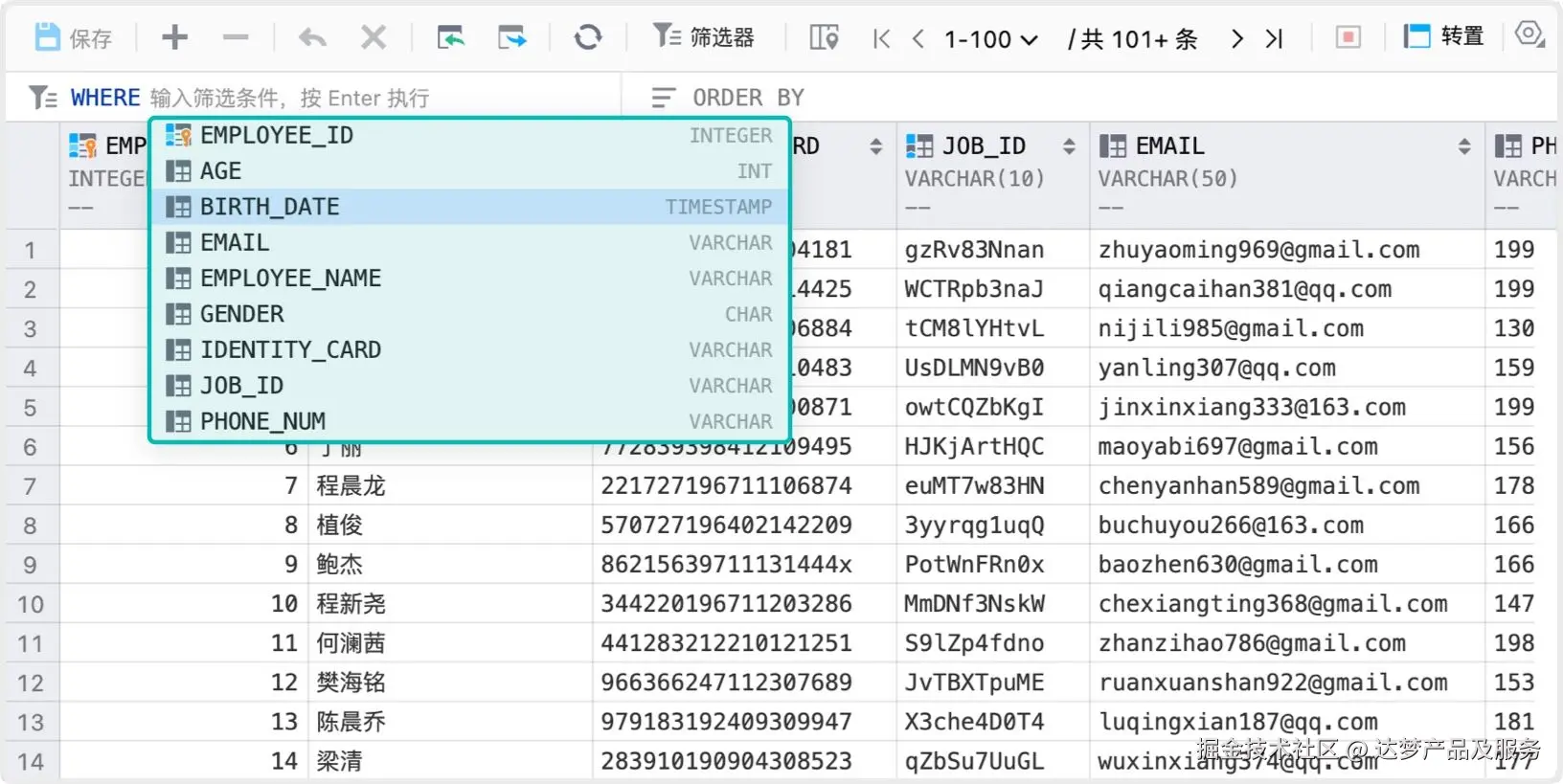Click job ID cell gzRv83Nnan
Image resolution: width=1563 pixels, height=784 pixels.
pos(974,250)
